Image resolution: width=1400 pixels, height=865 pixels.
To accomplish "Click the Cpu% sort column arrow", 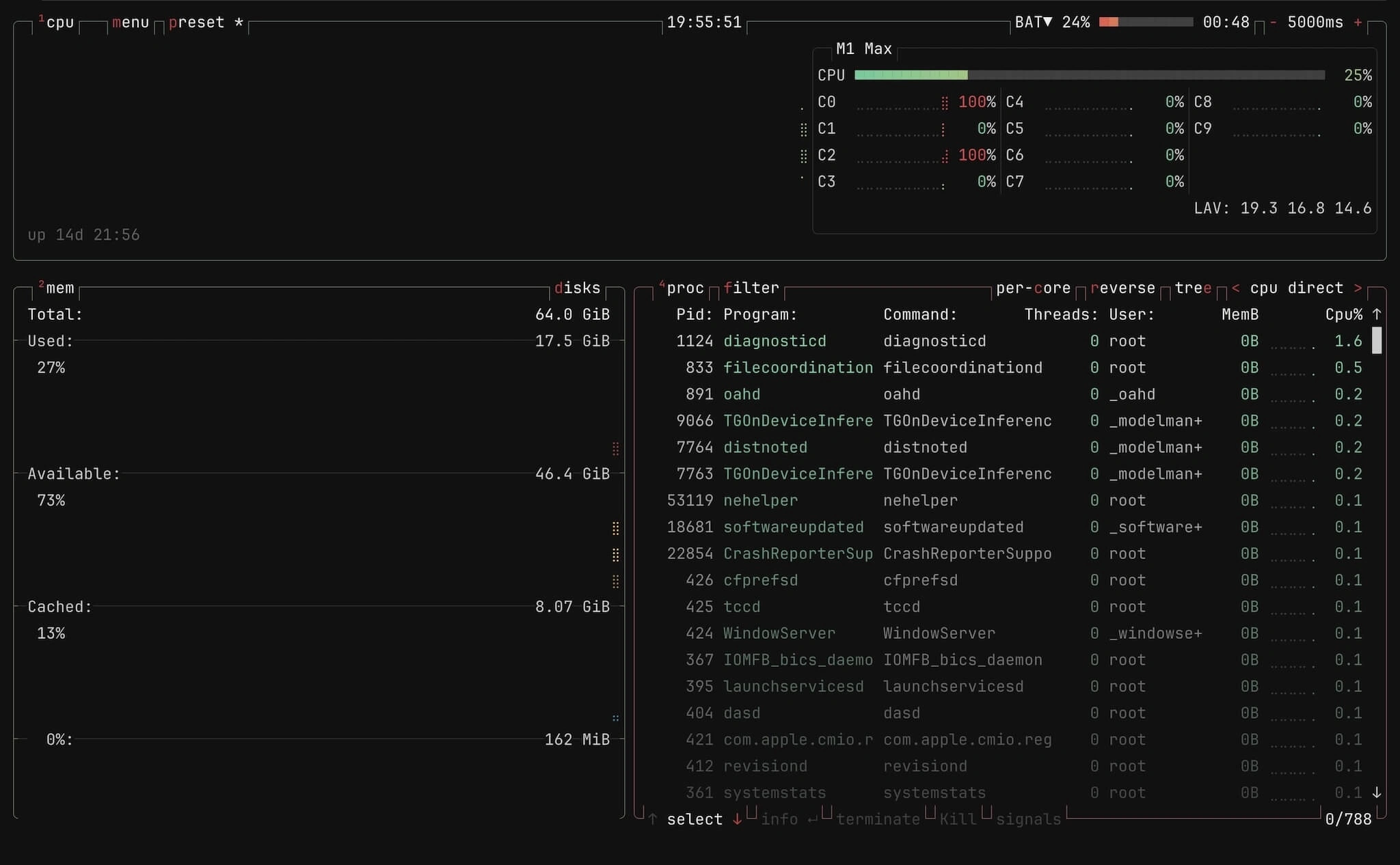I will click(x=1375, y=314).
